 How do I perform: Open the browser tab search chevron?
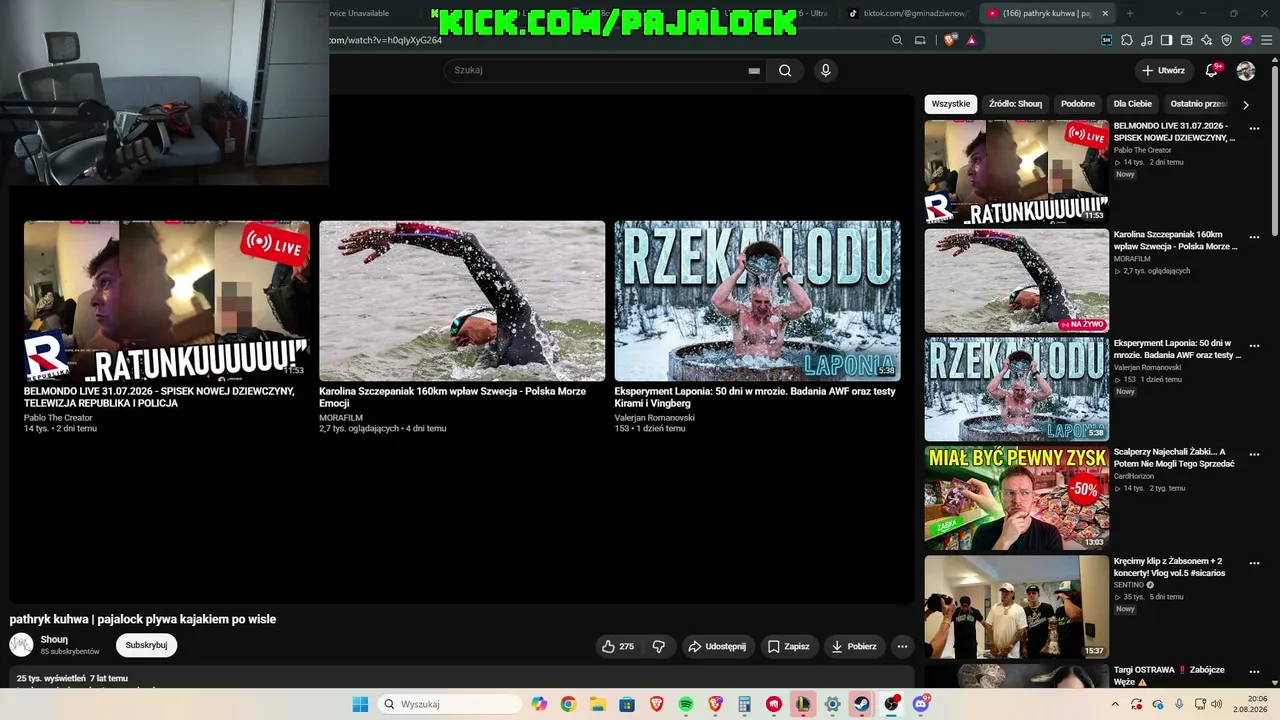(1179, 13)
